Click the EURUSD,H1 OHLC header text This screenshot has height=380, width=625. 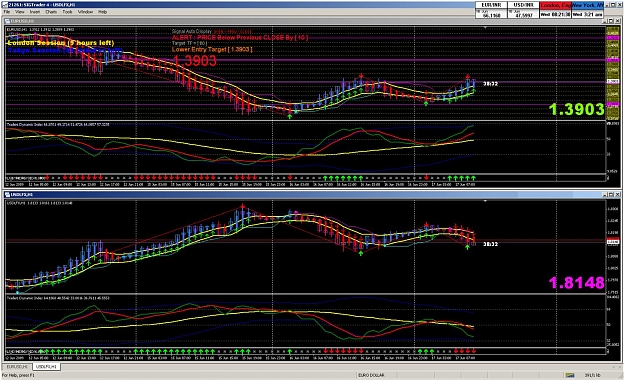click(40, 30)
